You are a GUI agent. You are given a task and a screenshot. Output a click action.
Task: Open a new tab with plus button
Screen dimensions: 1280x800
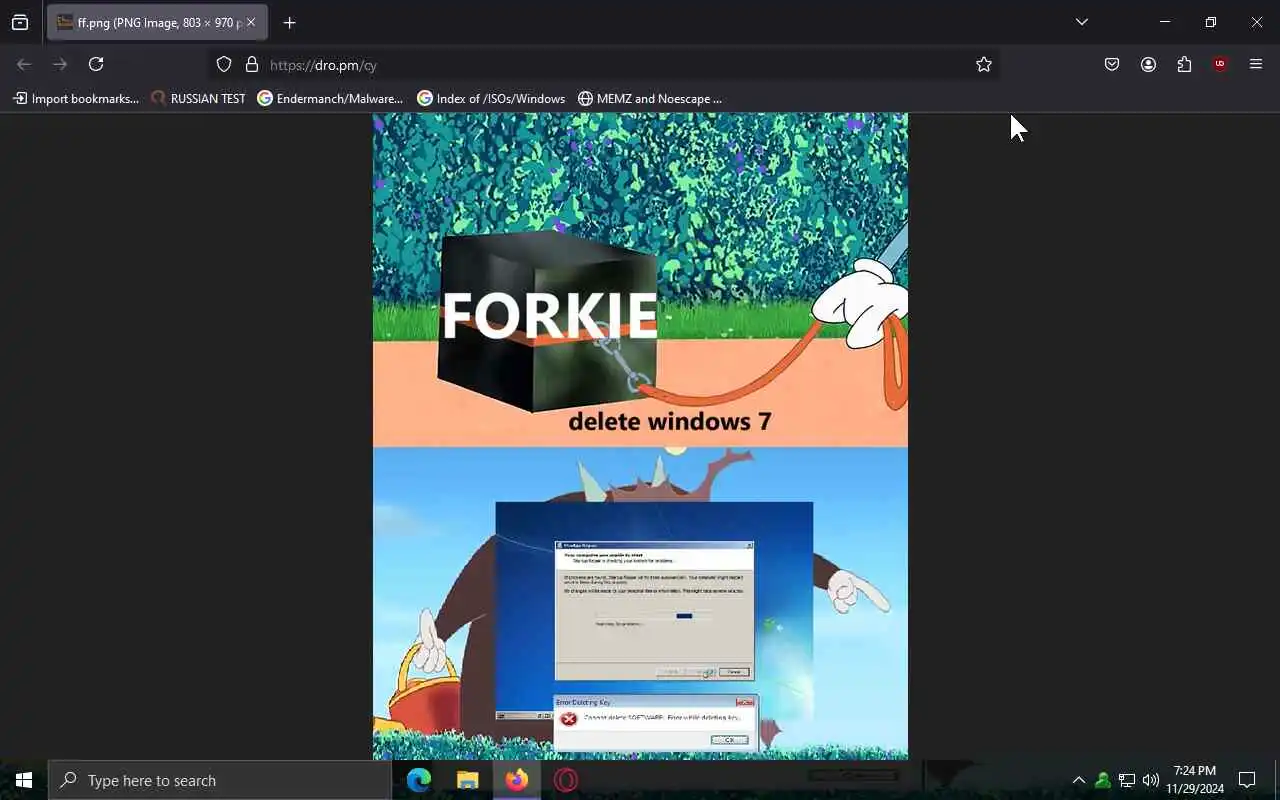coord(289,22)
